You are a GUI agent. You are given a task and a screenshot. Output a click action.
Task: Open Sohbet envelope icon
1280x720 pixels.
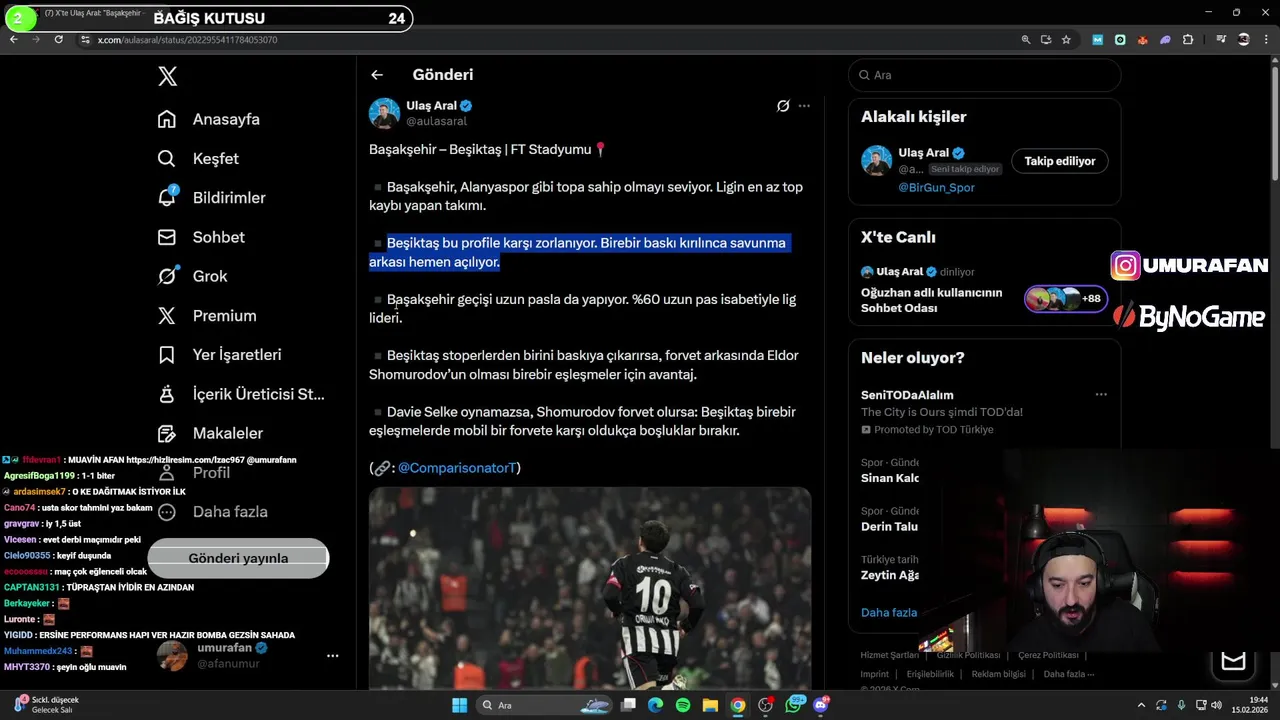(167, 237)
